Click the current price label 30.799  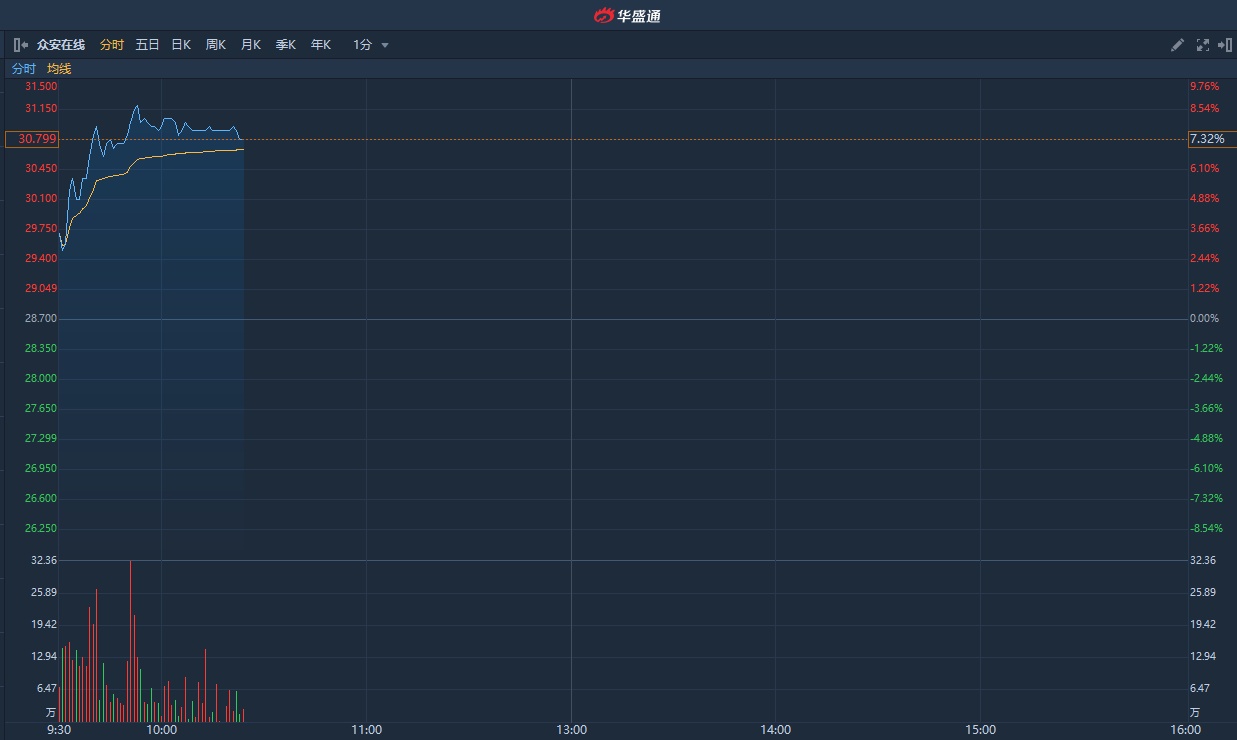pyautogui.click(x=32, y=139)
